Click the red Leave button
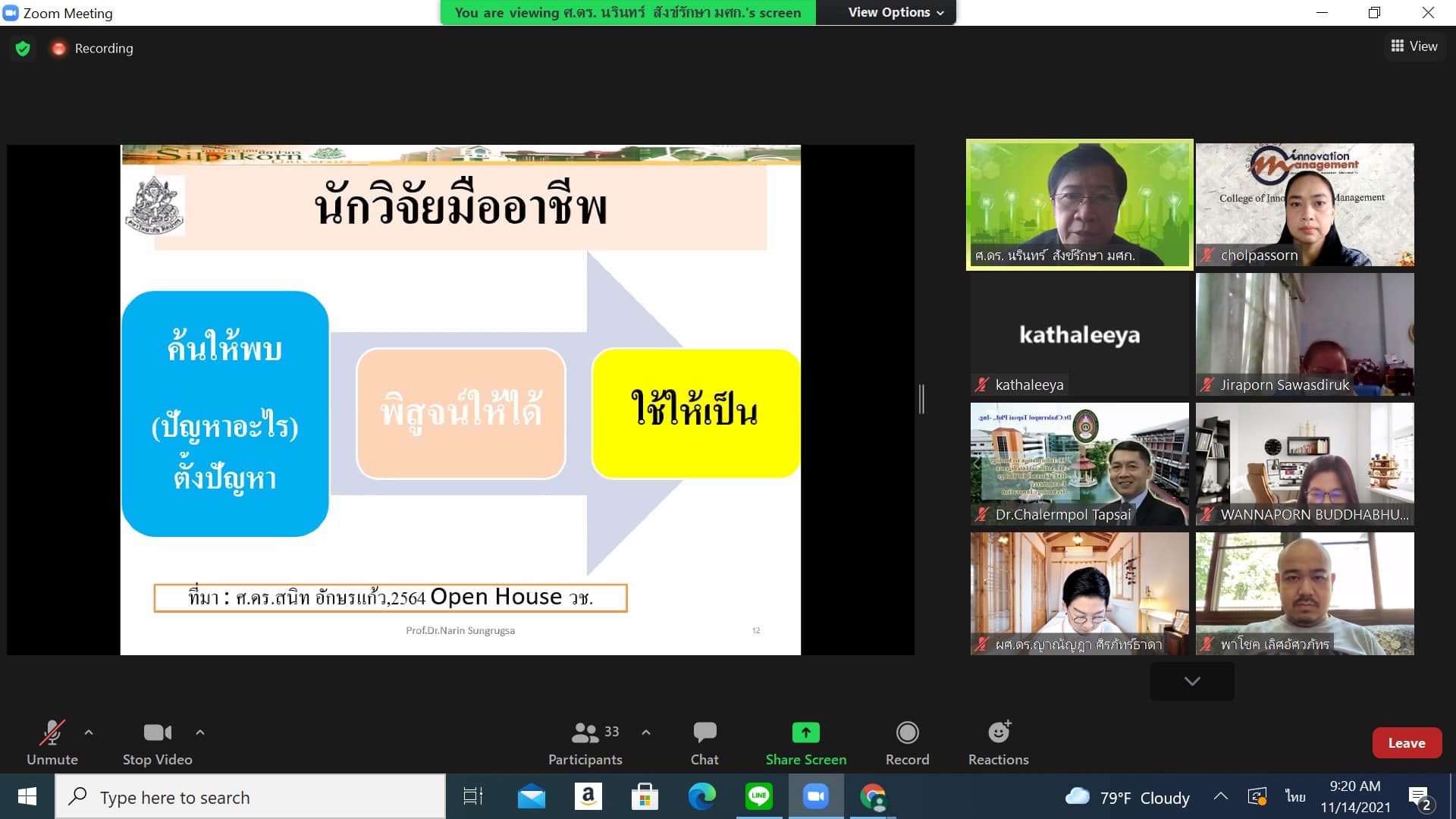The image size is (1456, 819). tap(1406, 743)
